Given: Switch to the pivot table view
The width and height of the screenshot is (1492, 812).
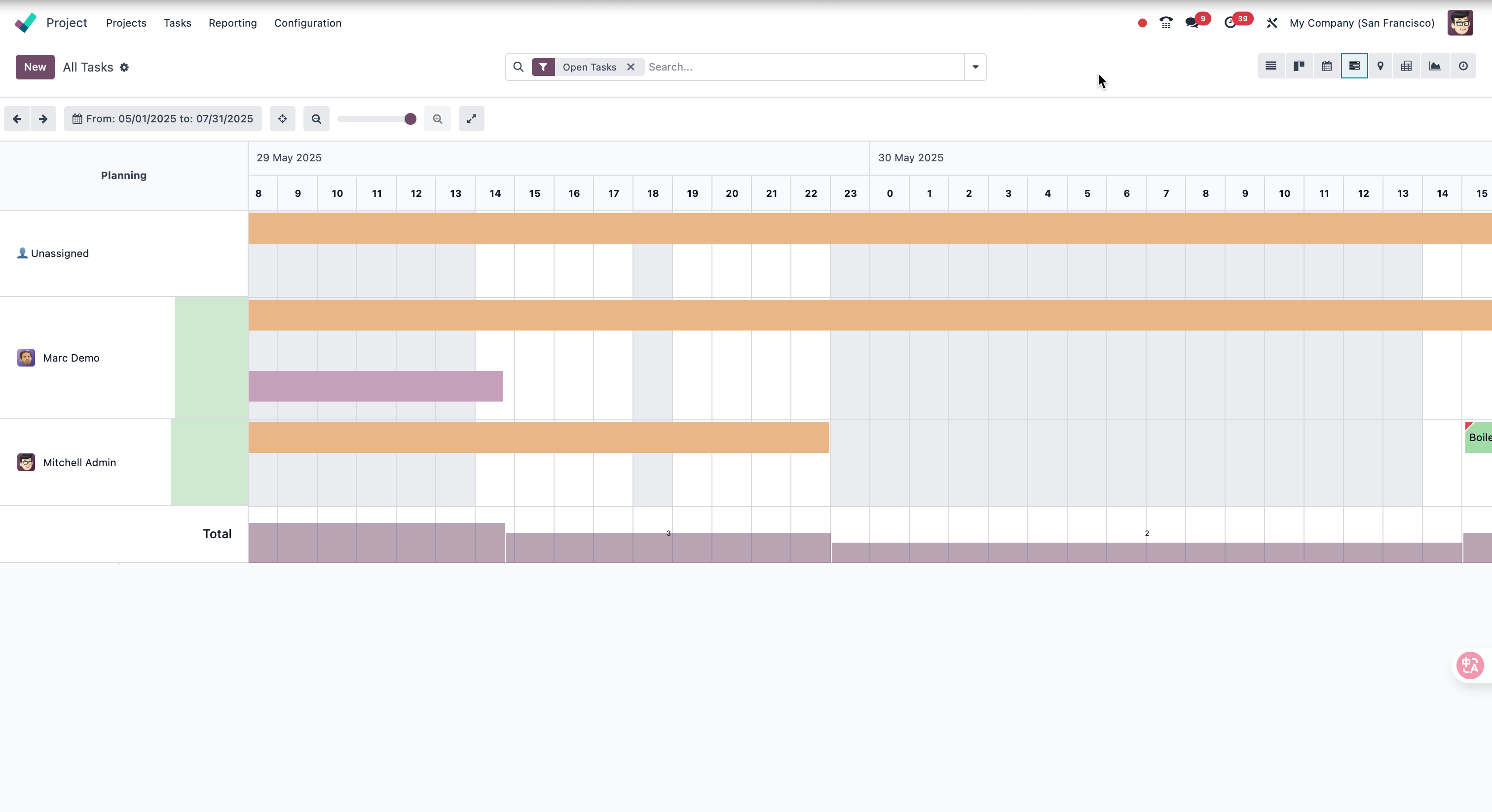Looking at the screenshot, I should point(1406,66).
